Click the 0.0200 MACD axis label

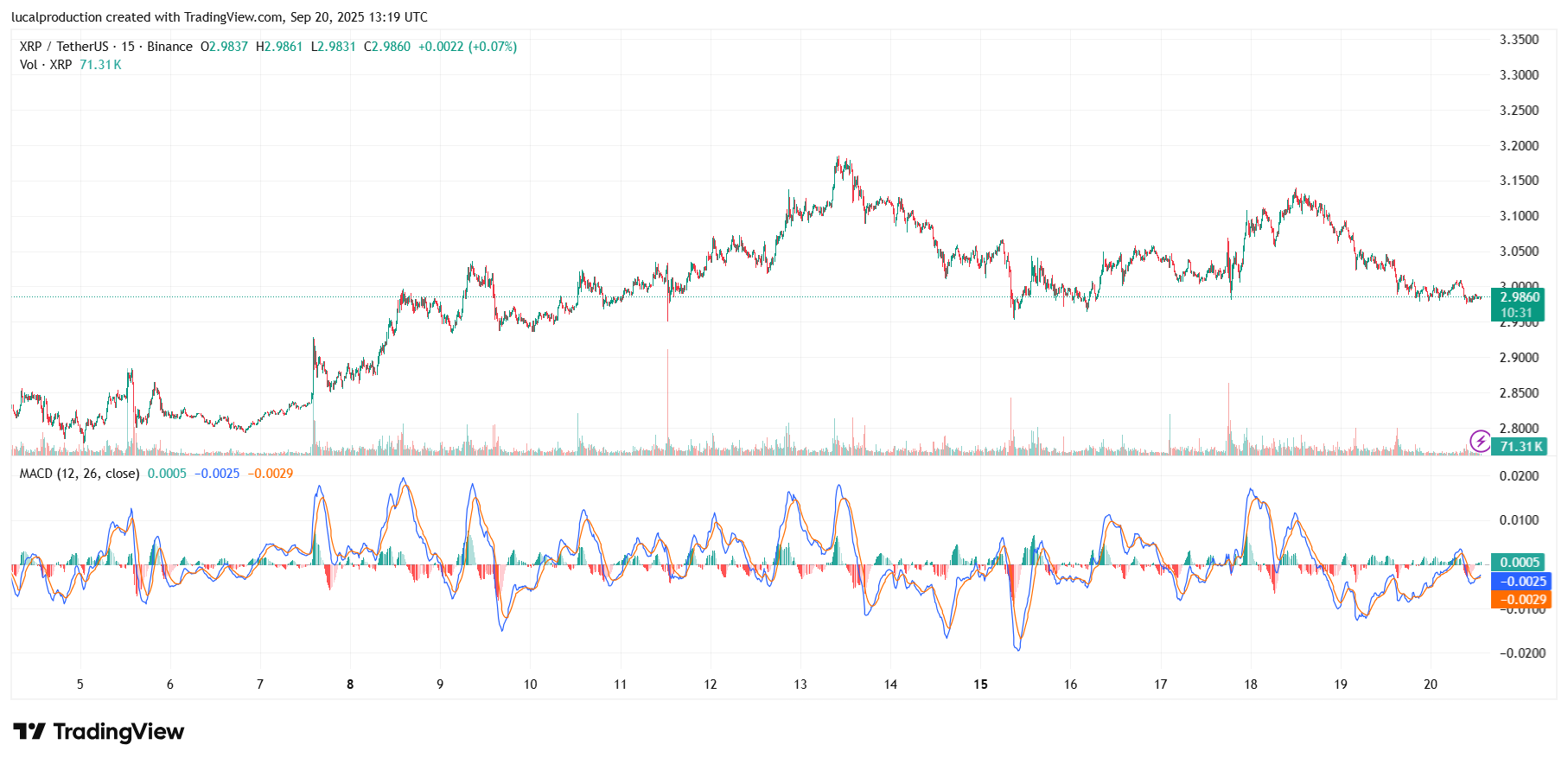pos(1519,476)
